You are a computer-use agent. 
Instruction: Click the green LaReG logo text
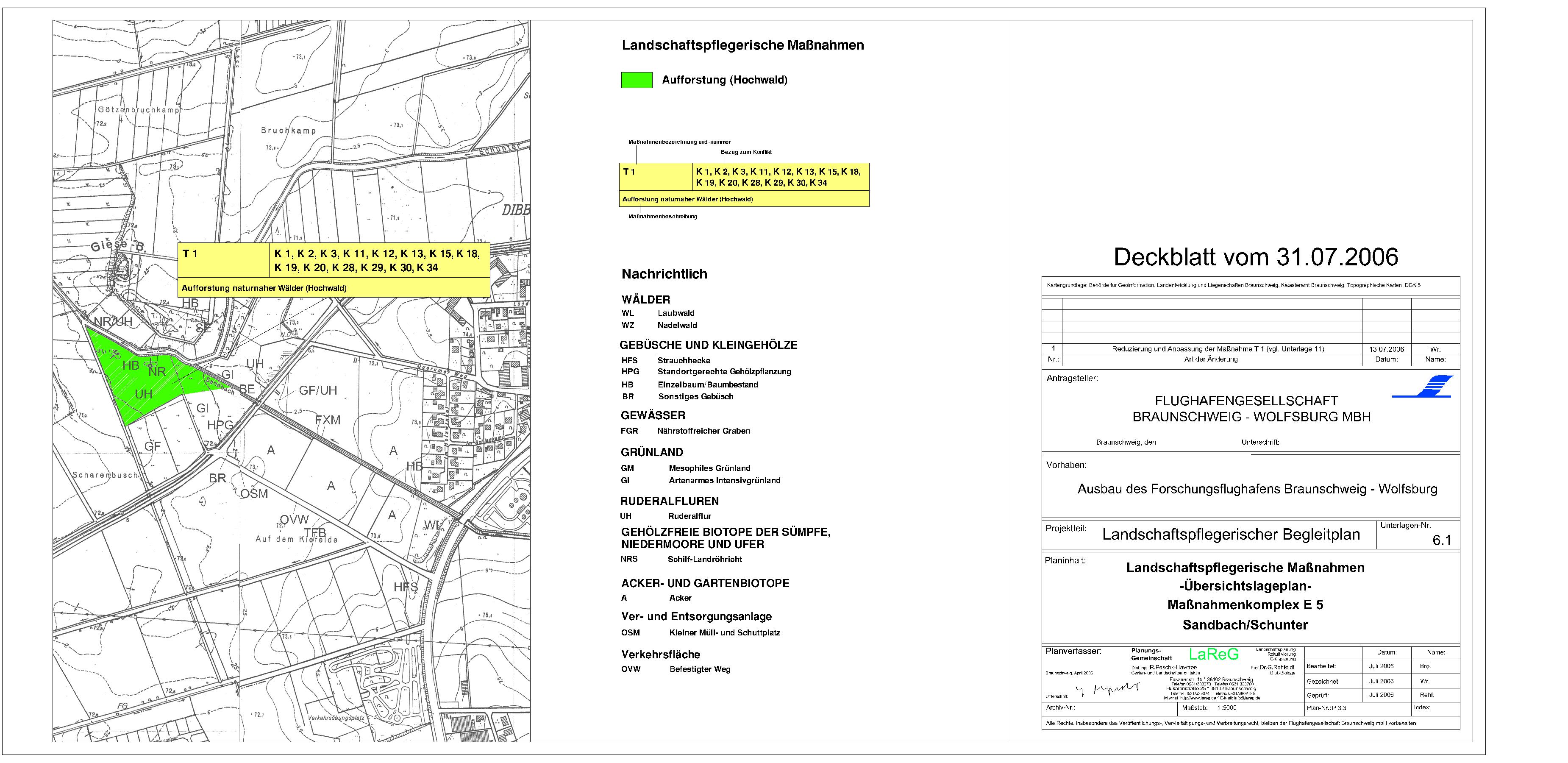pyautogui.click(x=1214, y=654)
